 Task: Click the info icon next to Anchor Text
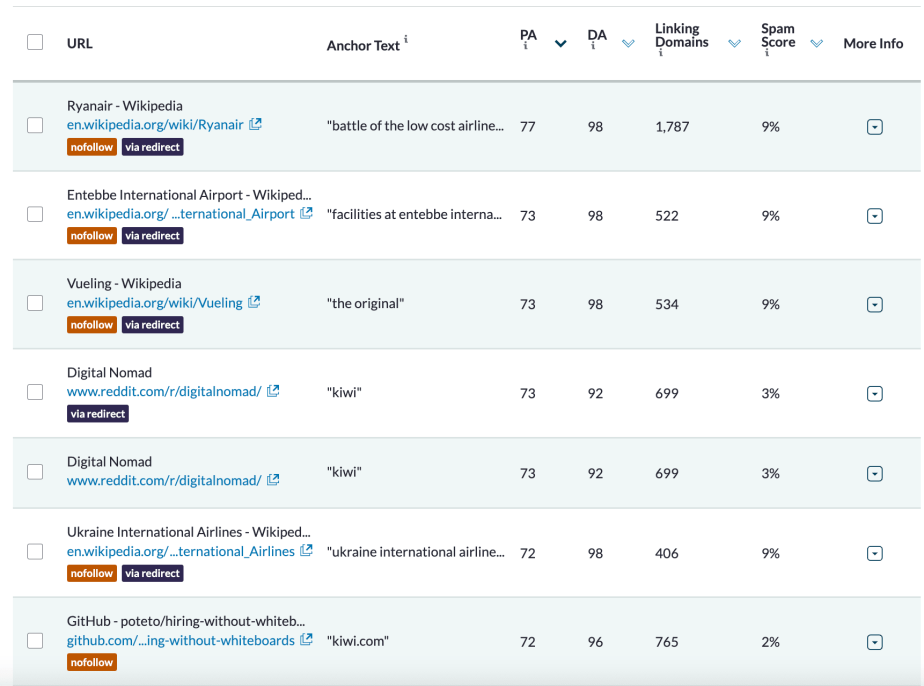click(x=406, y=38)
